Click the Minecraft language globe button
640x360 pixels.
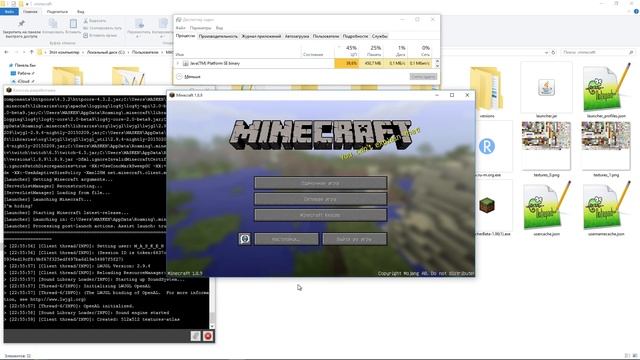click(244, 239)
